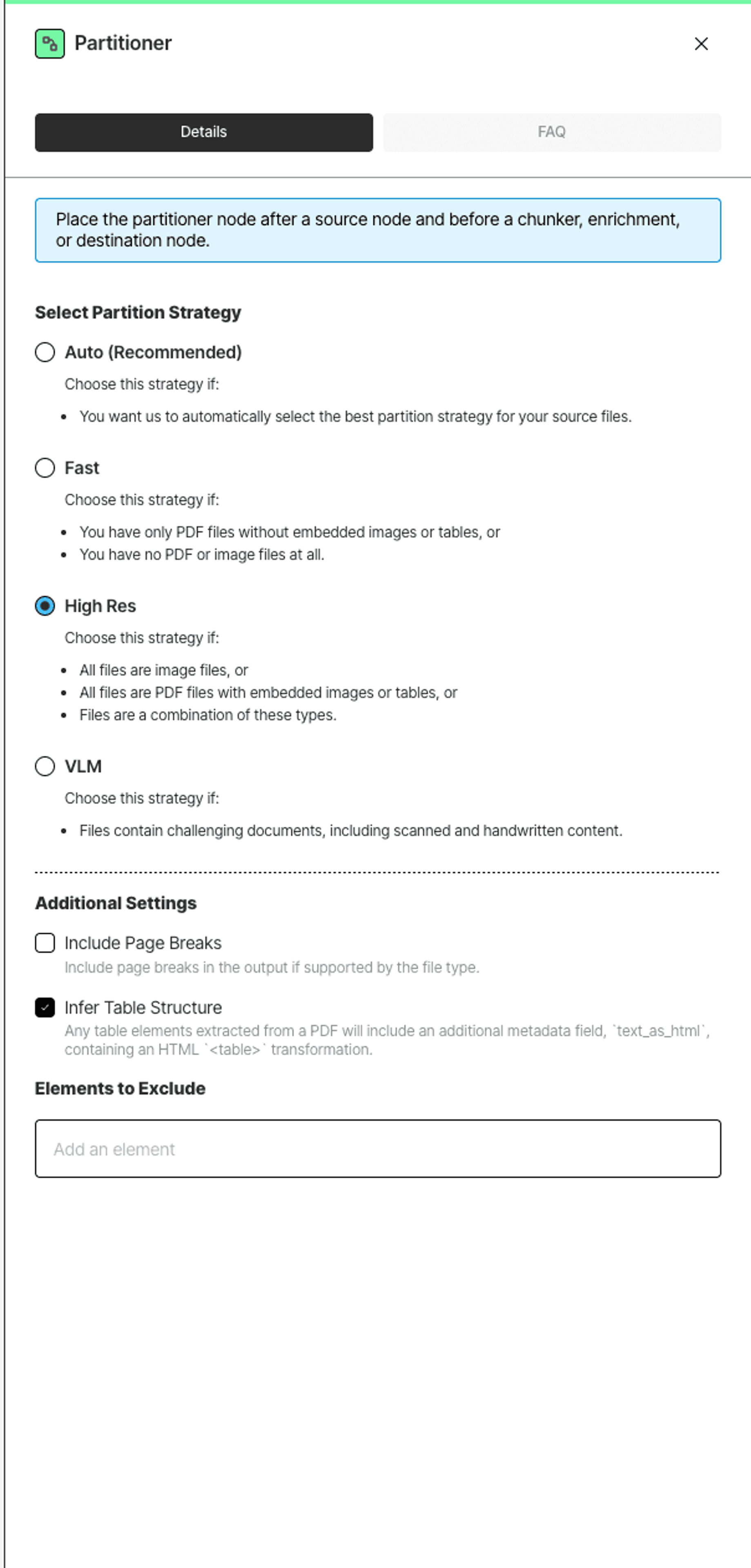Select the Auto (Recommended) radio button

click(x=45, y=352)
